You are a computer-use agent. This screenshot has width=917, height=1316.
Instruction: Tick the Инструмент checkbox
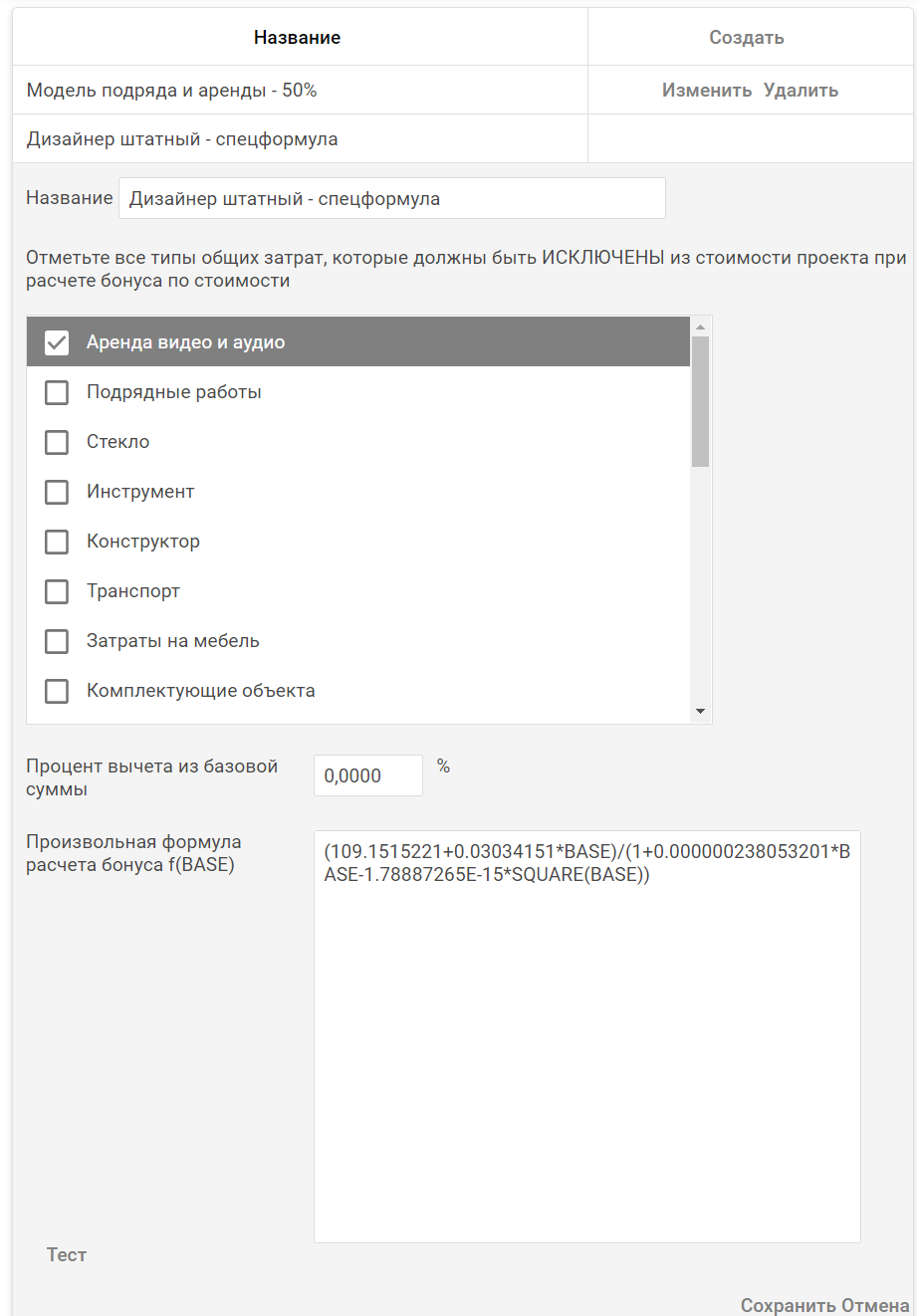coord(57,492)
